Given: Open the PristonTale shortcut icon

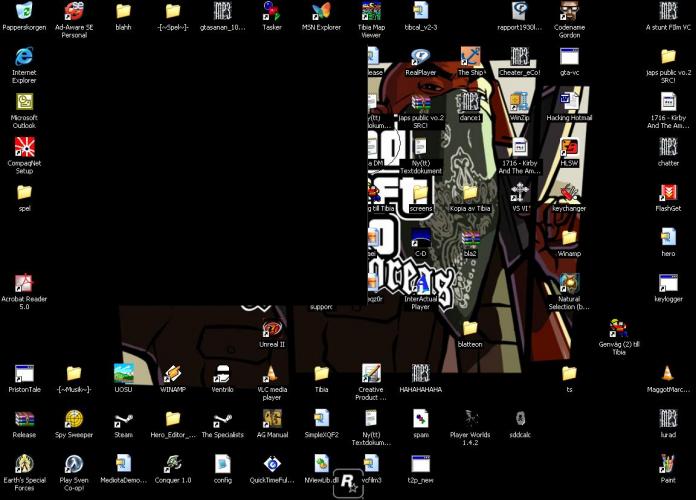Looking at the screenshot, I should point(24,373).
